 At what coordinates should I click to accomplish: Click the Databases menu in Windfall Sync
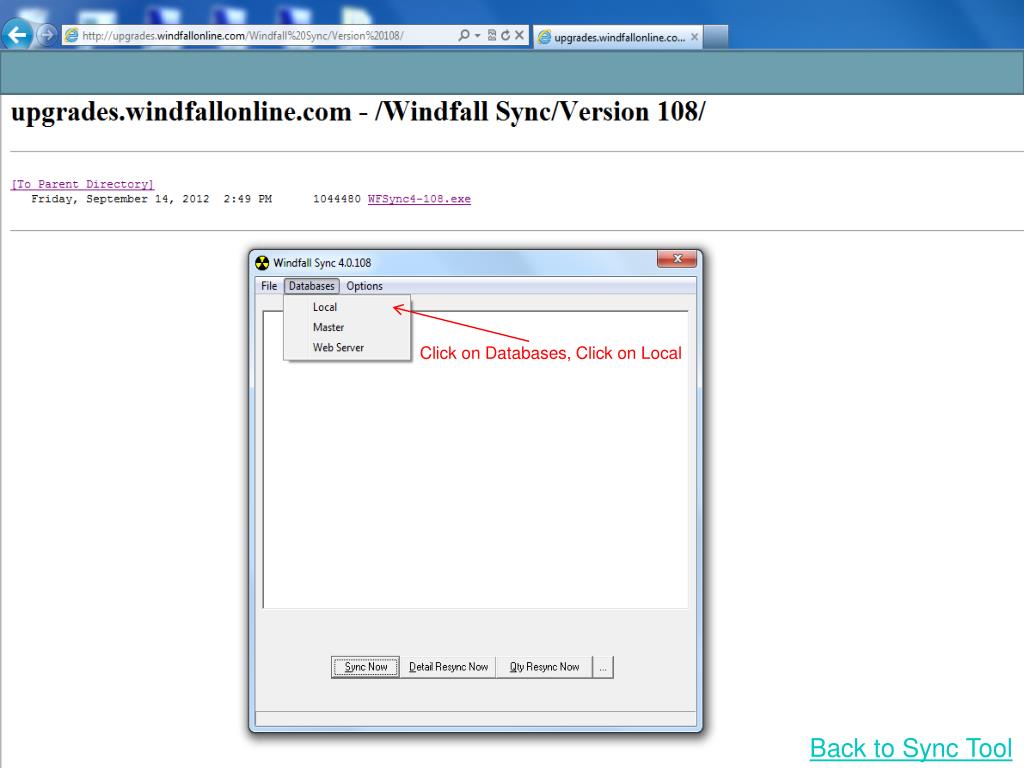pyautogui.click(x=312, y=286)
